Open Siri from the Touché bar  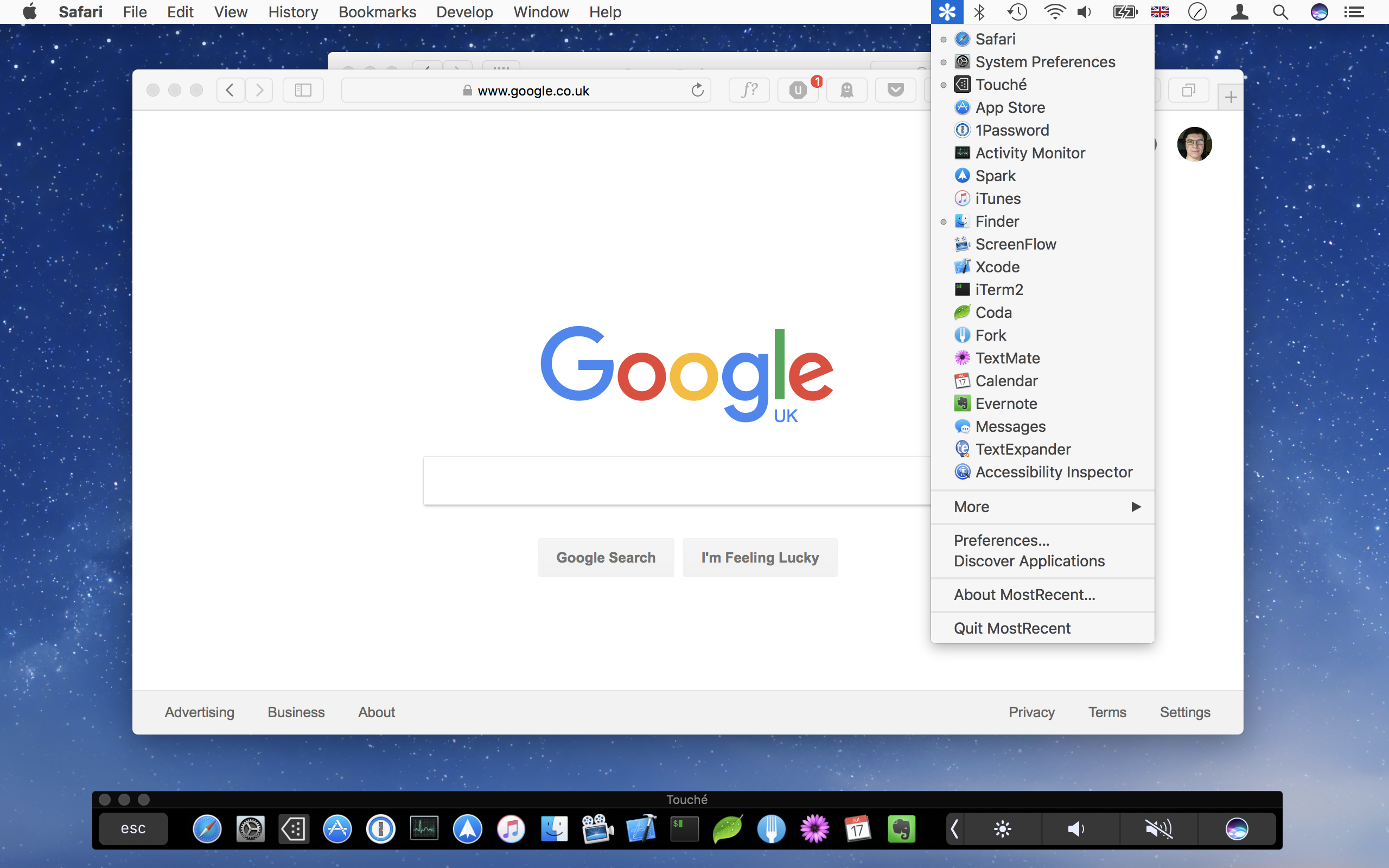pos(1237,828)
